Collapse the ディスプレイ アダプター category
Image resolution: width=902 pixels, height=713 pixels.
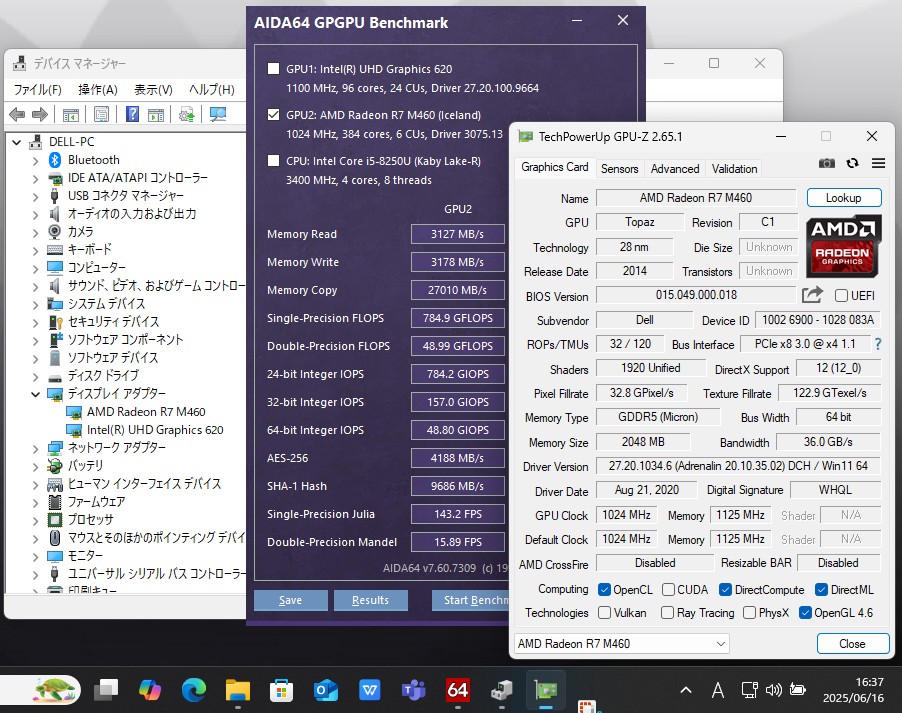pyautogui.click(x=36, y=394)
